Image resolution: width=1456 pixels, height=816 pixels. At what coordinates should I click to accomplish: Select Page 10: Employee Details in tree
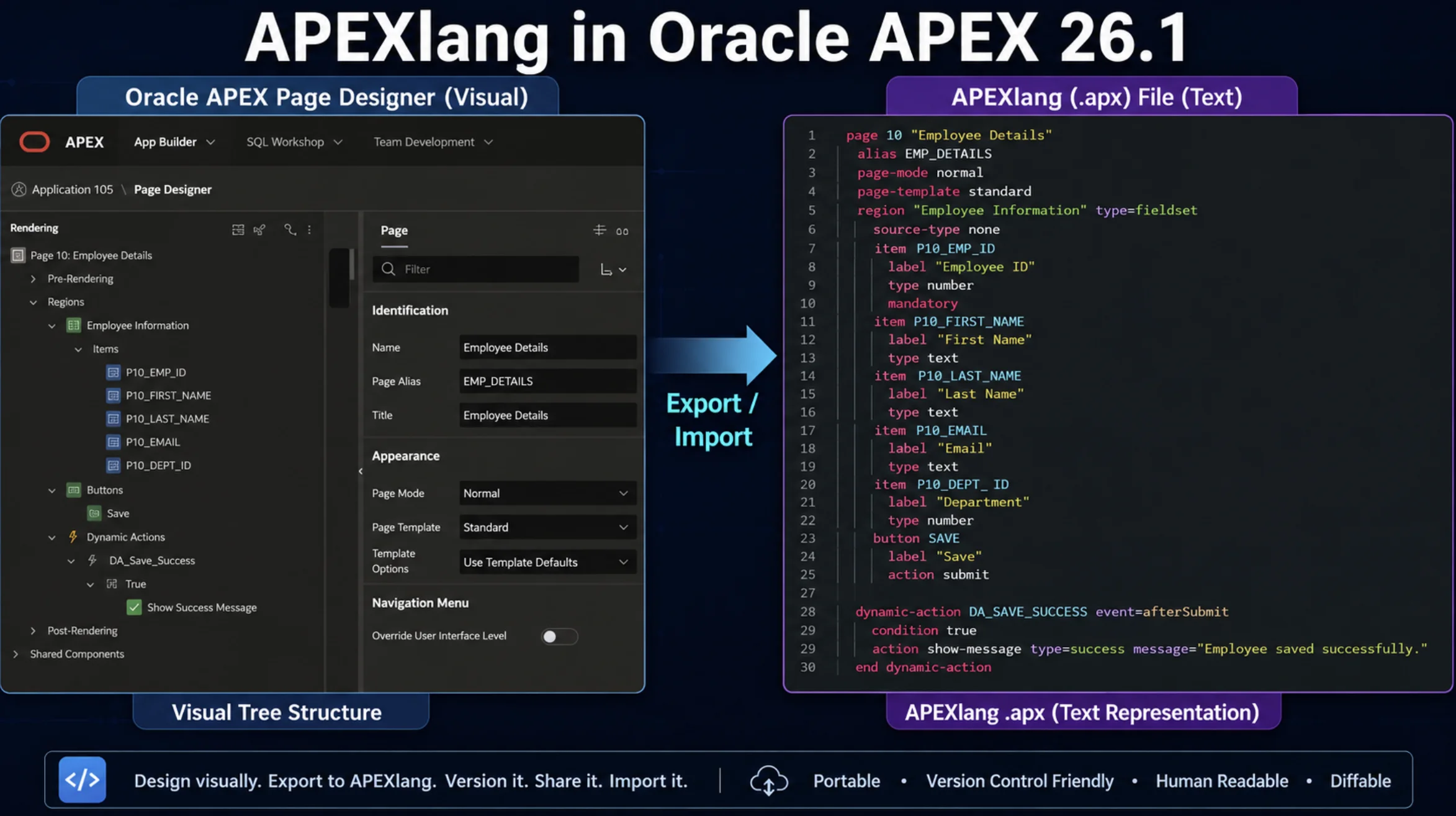coord(91,255)
